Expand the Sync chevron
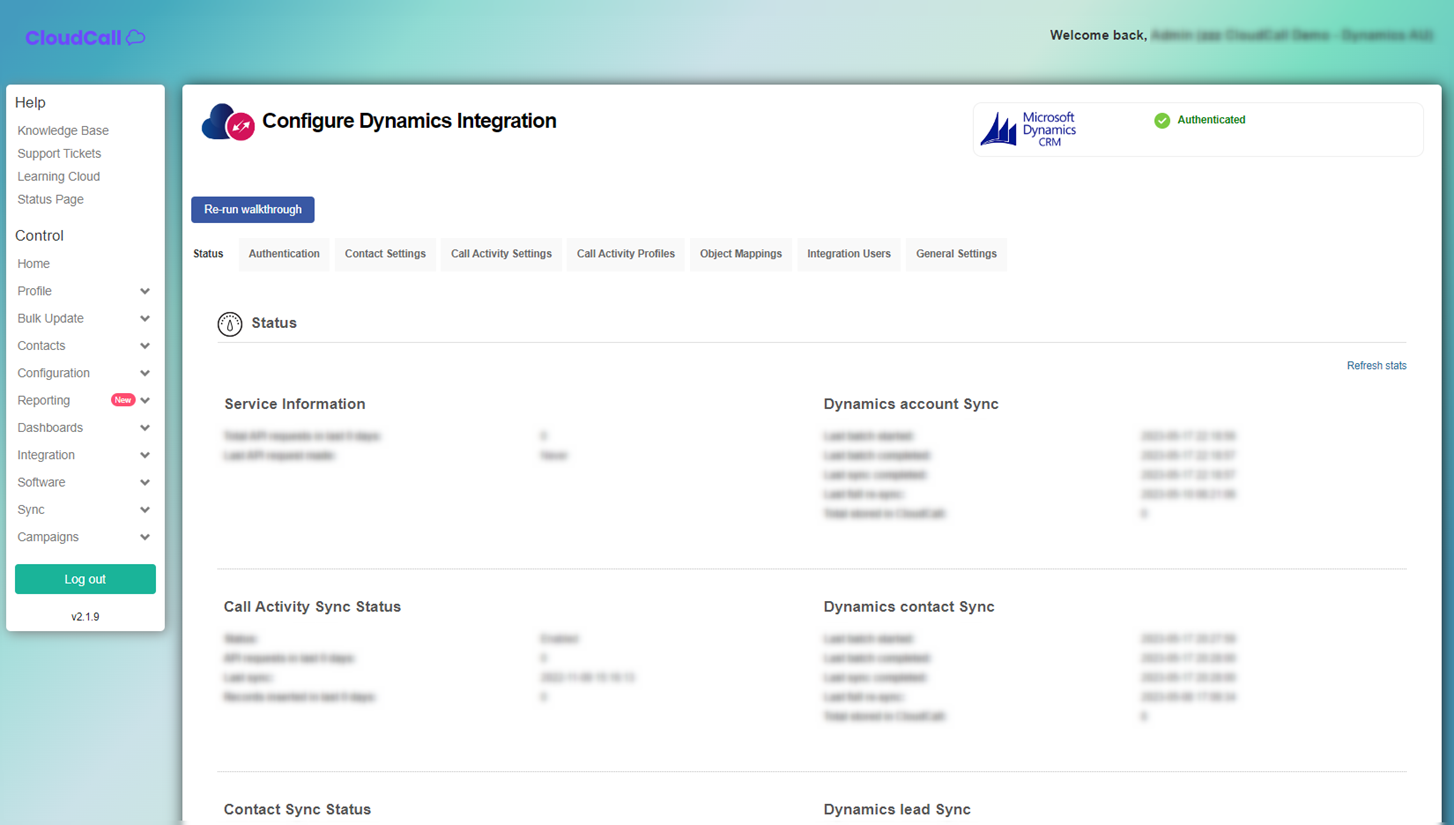 click(145, 510)
